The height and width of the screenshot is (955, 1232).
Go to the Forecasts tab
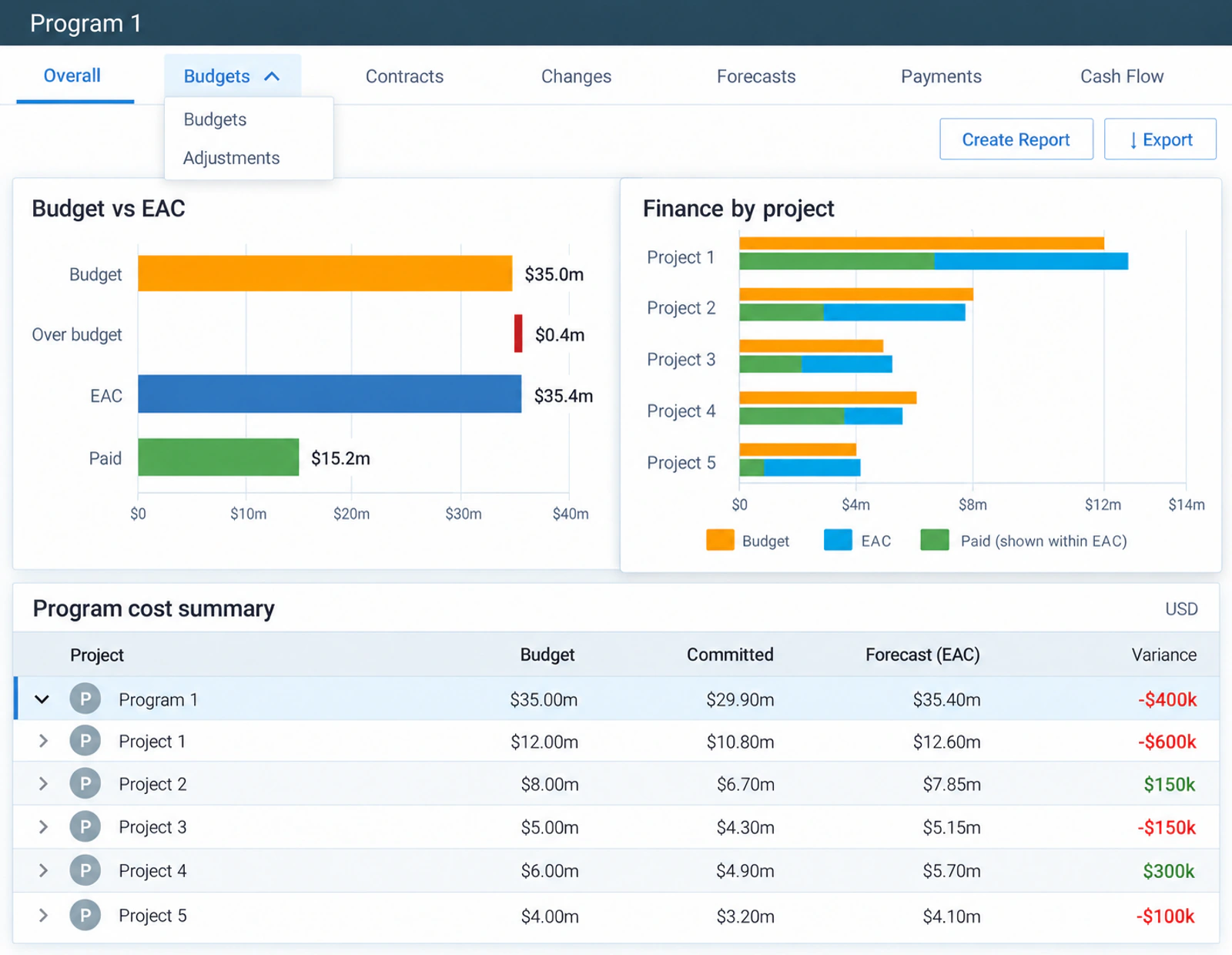756,76
